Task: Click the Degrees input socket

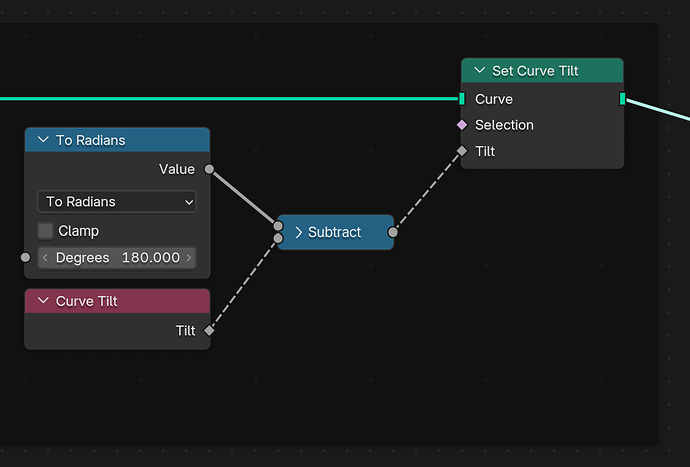Action: click(x=26, y=257)
